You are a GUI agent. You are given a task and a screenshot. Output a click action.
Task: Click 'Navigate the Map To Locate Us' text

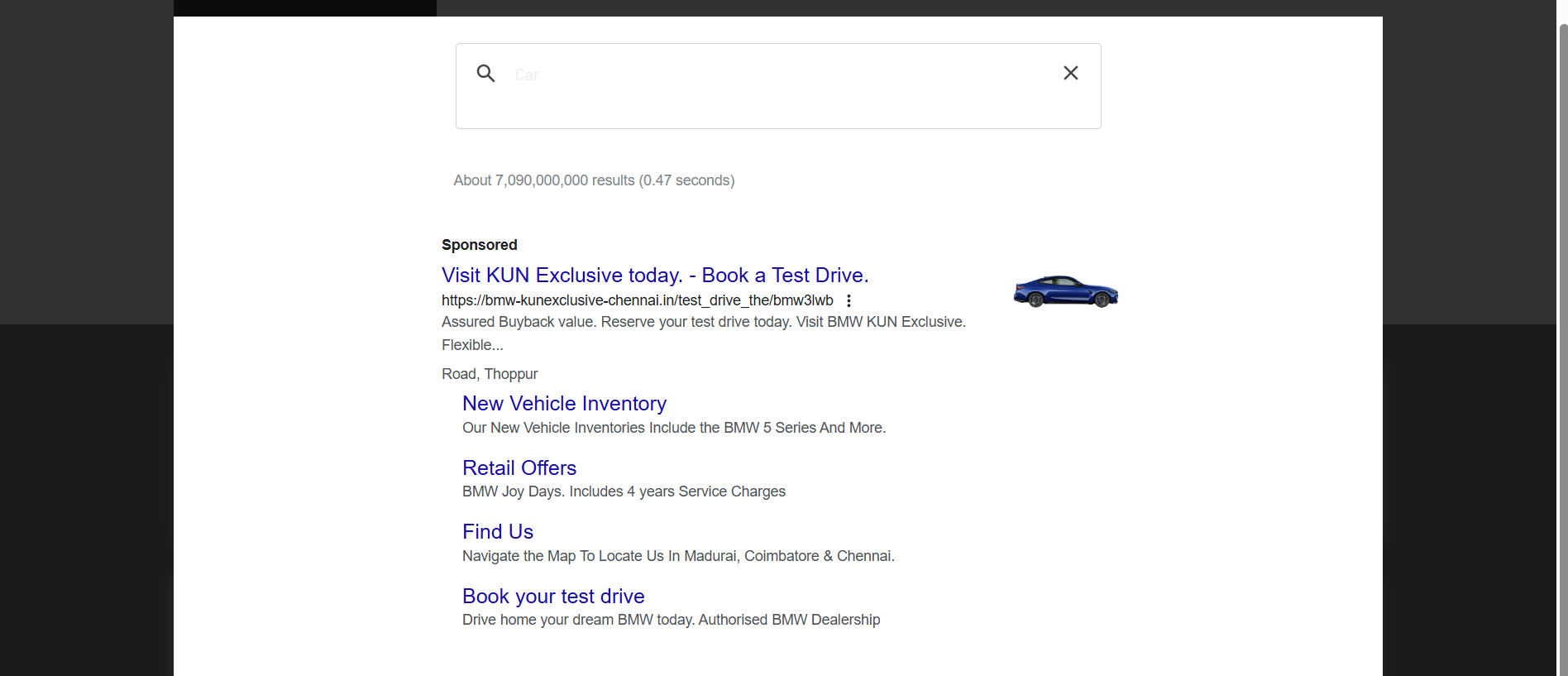click(678, 556)
